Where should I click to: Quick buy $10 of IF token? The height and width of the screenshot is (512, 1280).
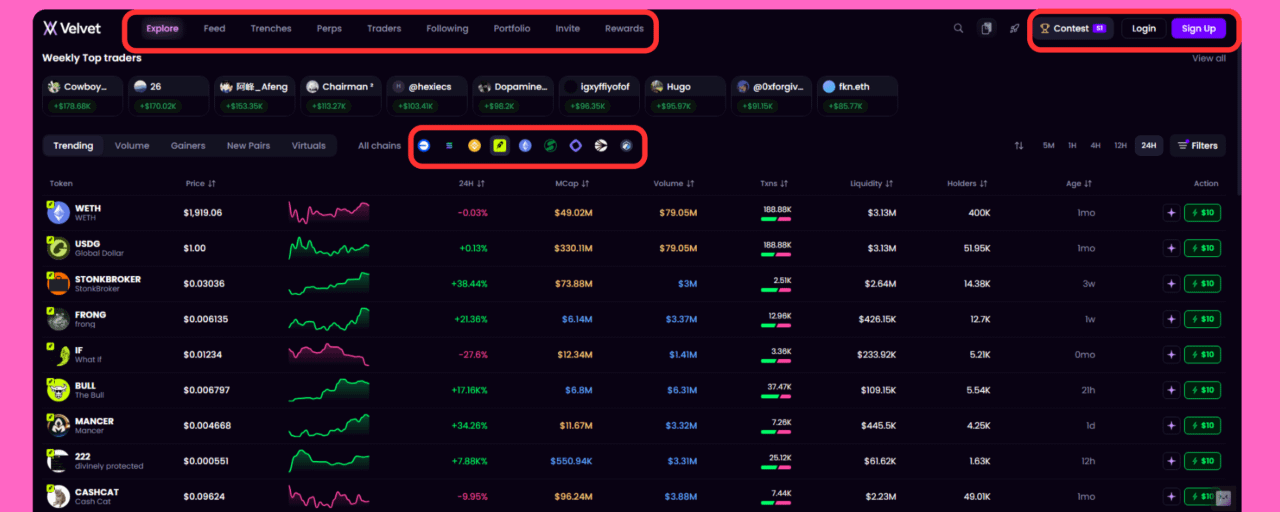tap(1203, 355)
